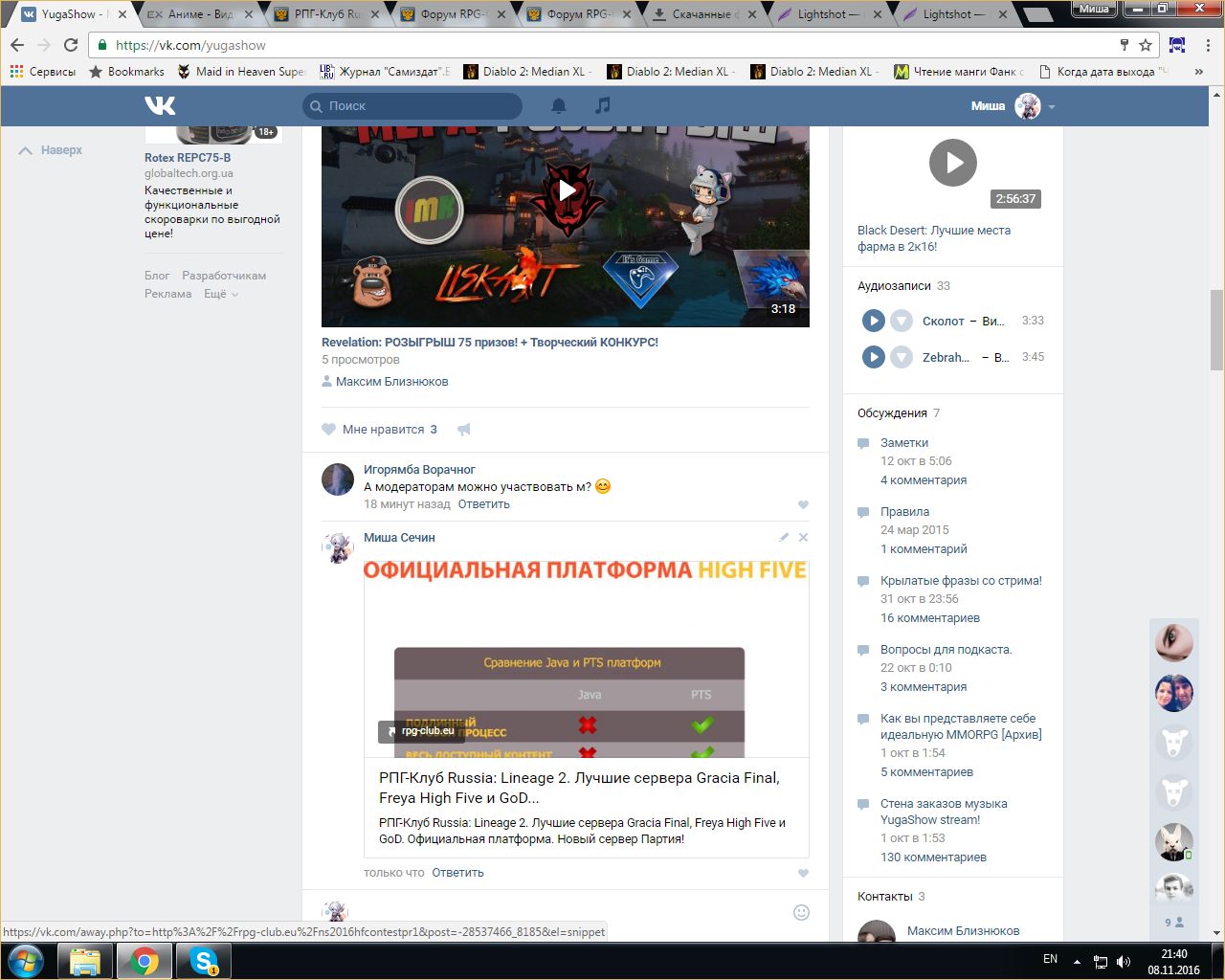This screenshot has width=1225, height=980.
Task: Open the Миша profile avatar in the header
Action: point(1028,106)
